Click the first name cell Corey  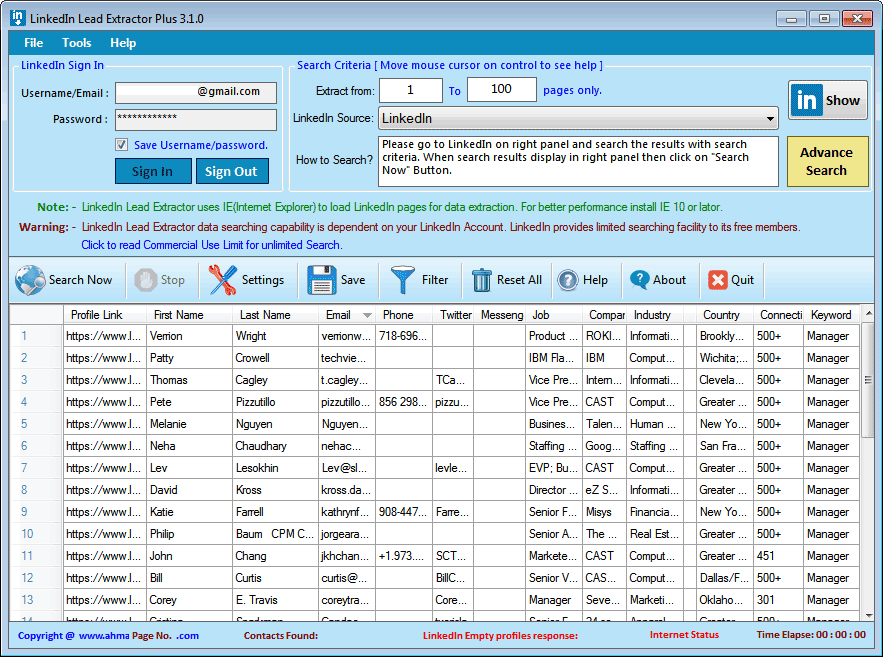189,600
